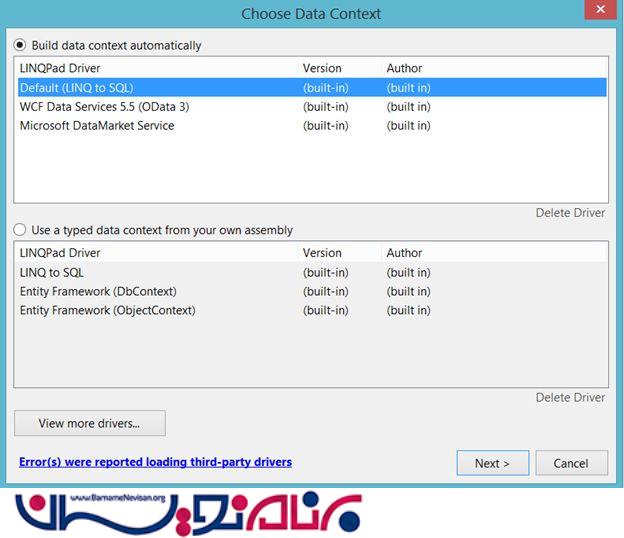
Task: Click the BarnameNevisan logo image
Action: click(x=192, y=511)
